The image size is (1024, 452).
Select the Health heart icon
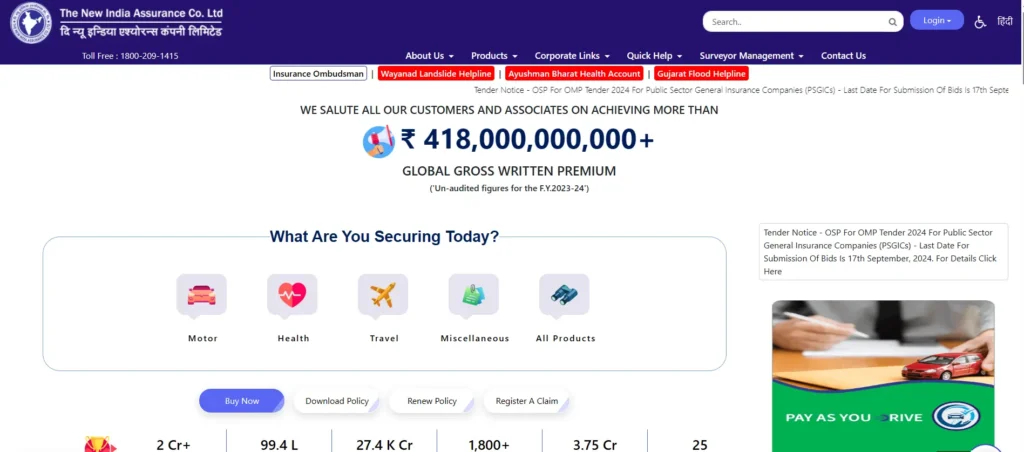point(292,295)
